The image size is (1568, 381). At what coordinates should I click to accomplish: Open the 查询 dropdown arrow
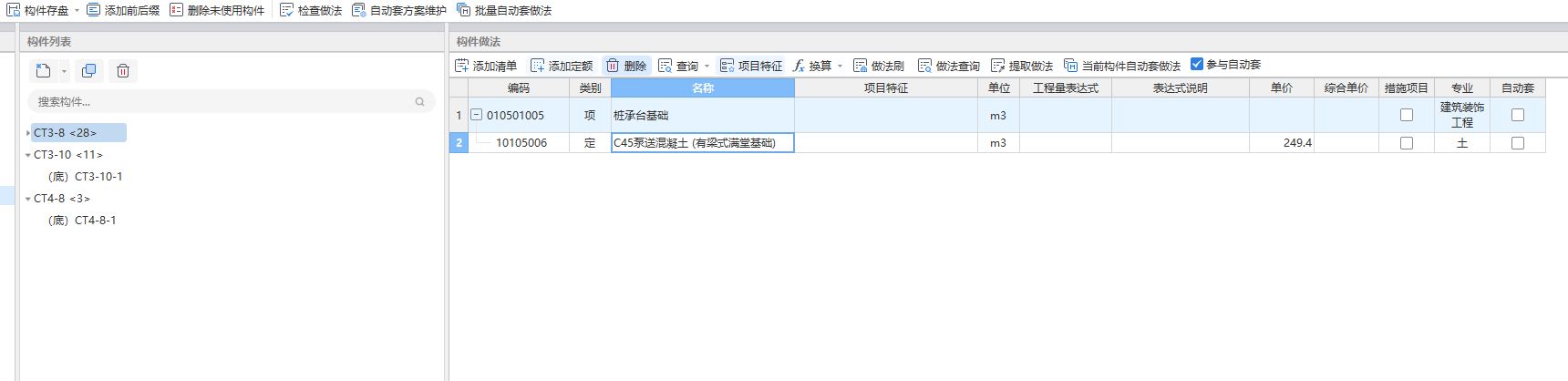(x=707, y=67)
